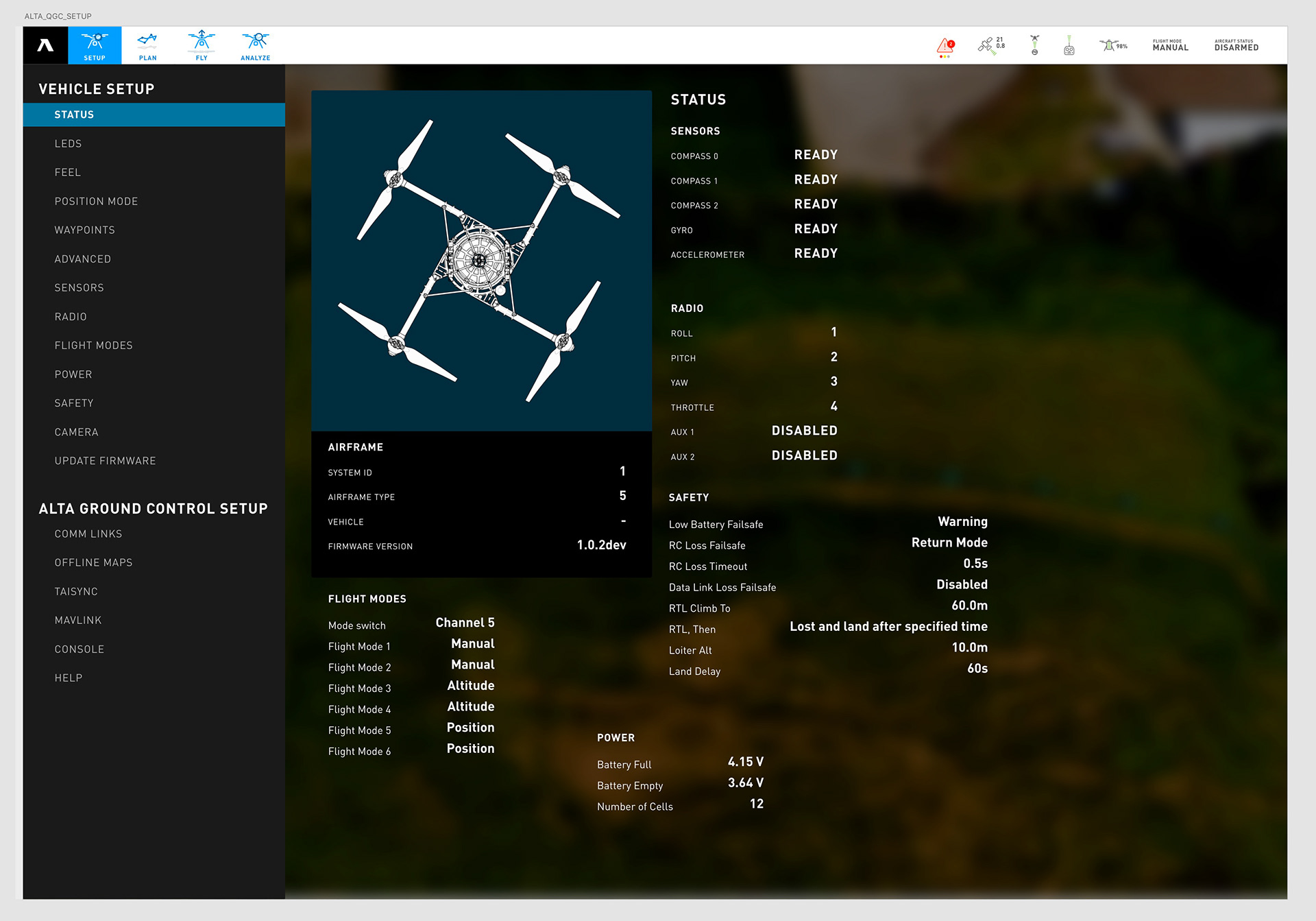The width and height of the screenshot is (1316, 921).
Task: Select STATUS in Vehicle Setup
Action: click(154, 115)
